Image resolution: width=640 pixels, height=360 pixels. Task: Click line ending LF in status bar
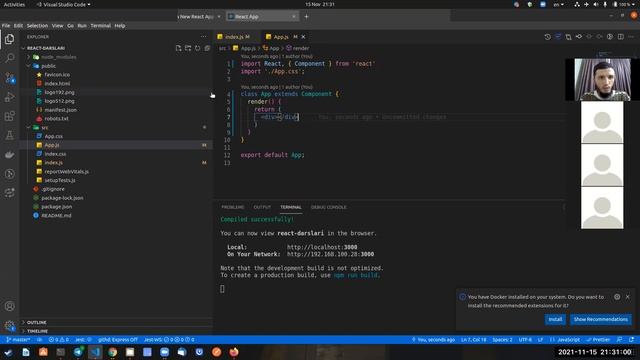540,340
